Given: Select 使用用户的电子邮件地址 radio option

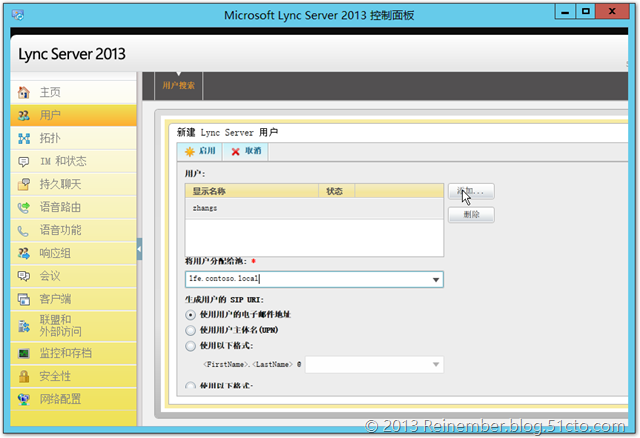Looking at the screenshot, I should click(192, 315).
